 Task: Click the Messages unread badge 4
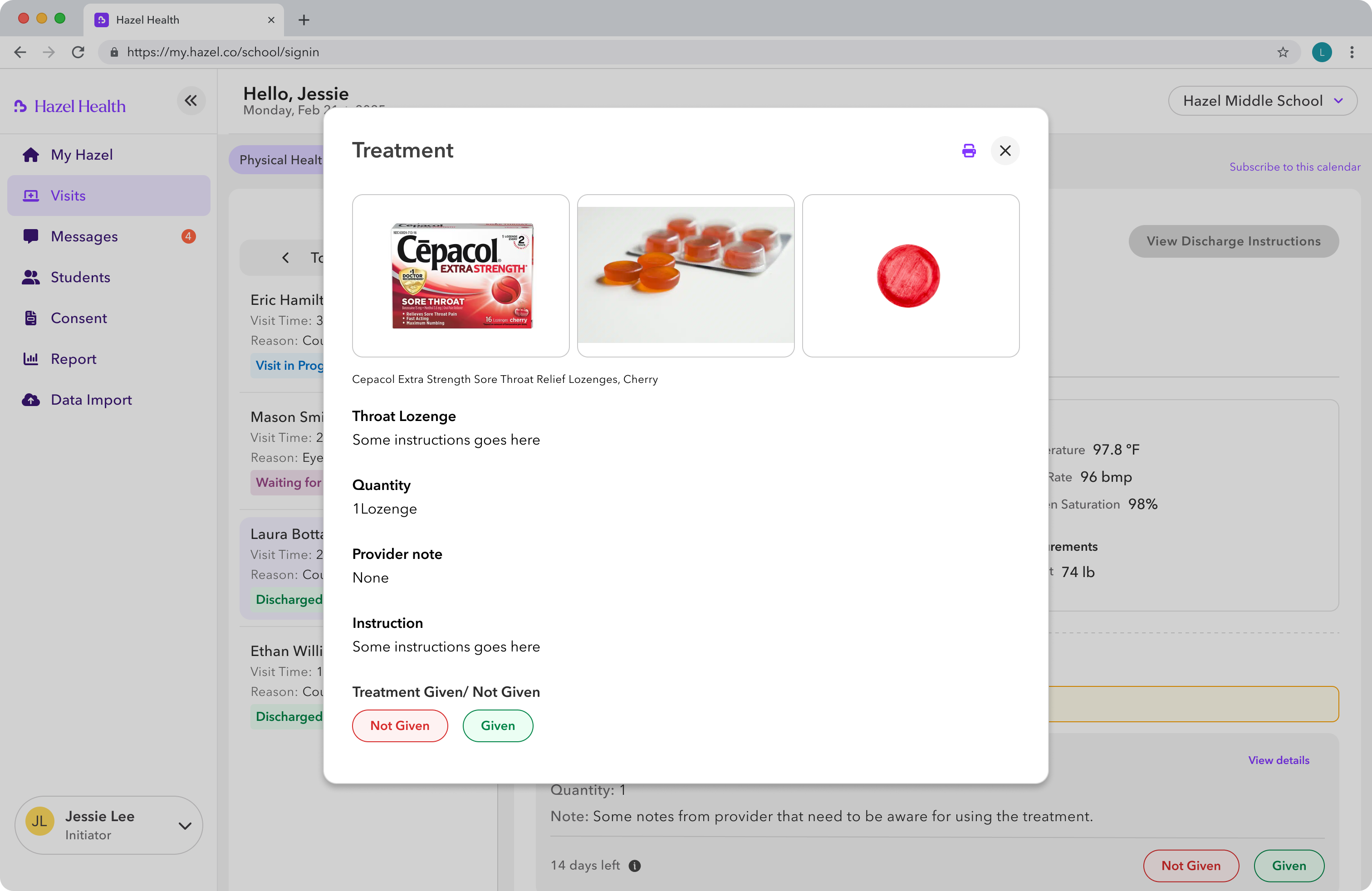(188, 236)
